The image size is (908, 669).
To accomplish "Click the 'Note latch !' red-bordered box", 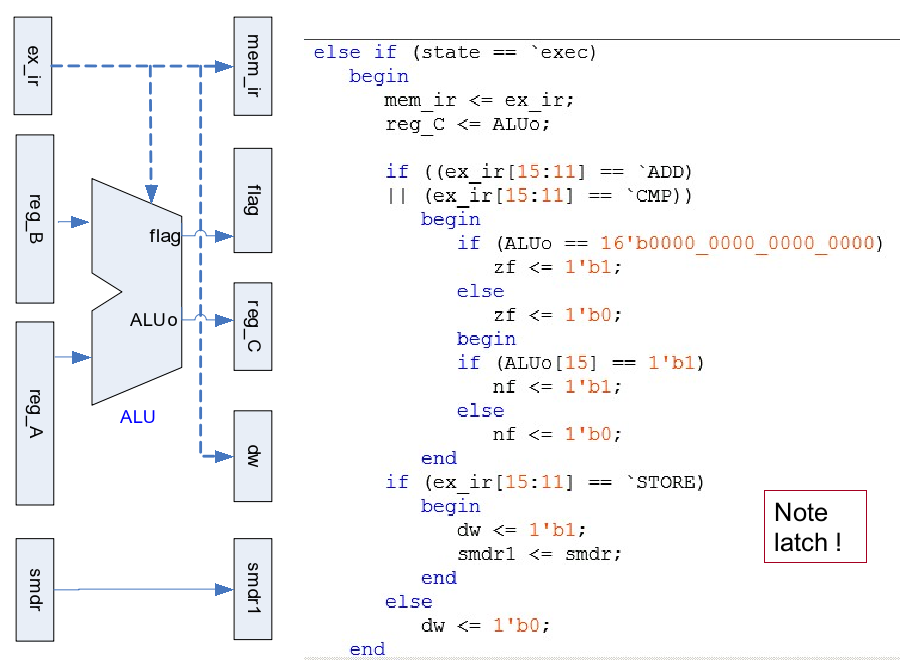I will click(814, 527).
